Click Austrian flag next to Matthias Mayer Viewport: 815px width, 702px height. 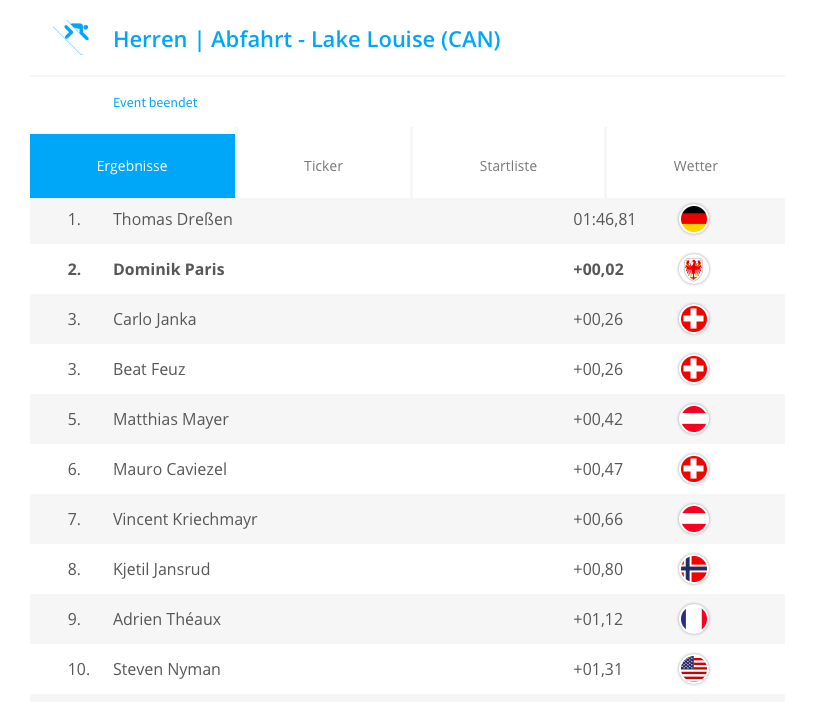pyautogui.click(x=693, y=419)
